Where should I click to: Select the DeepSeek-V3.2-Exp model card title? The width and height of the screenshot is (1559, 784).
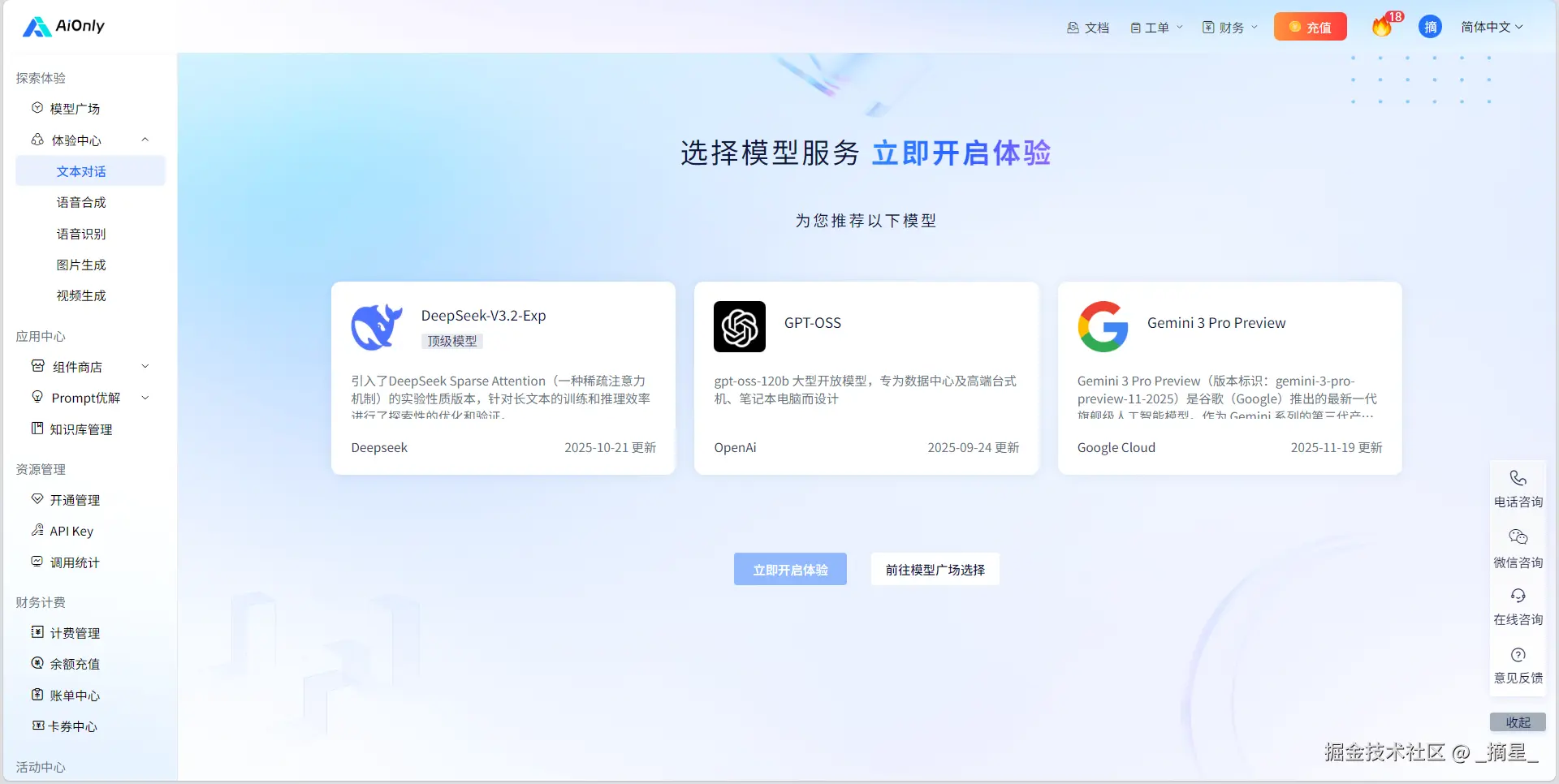click(483, 316)
